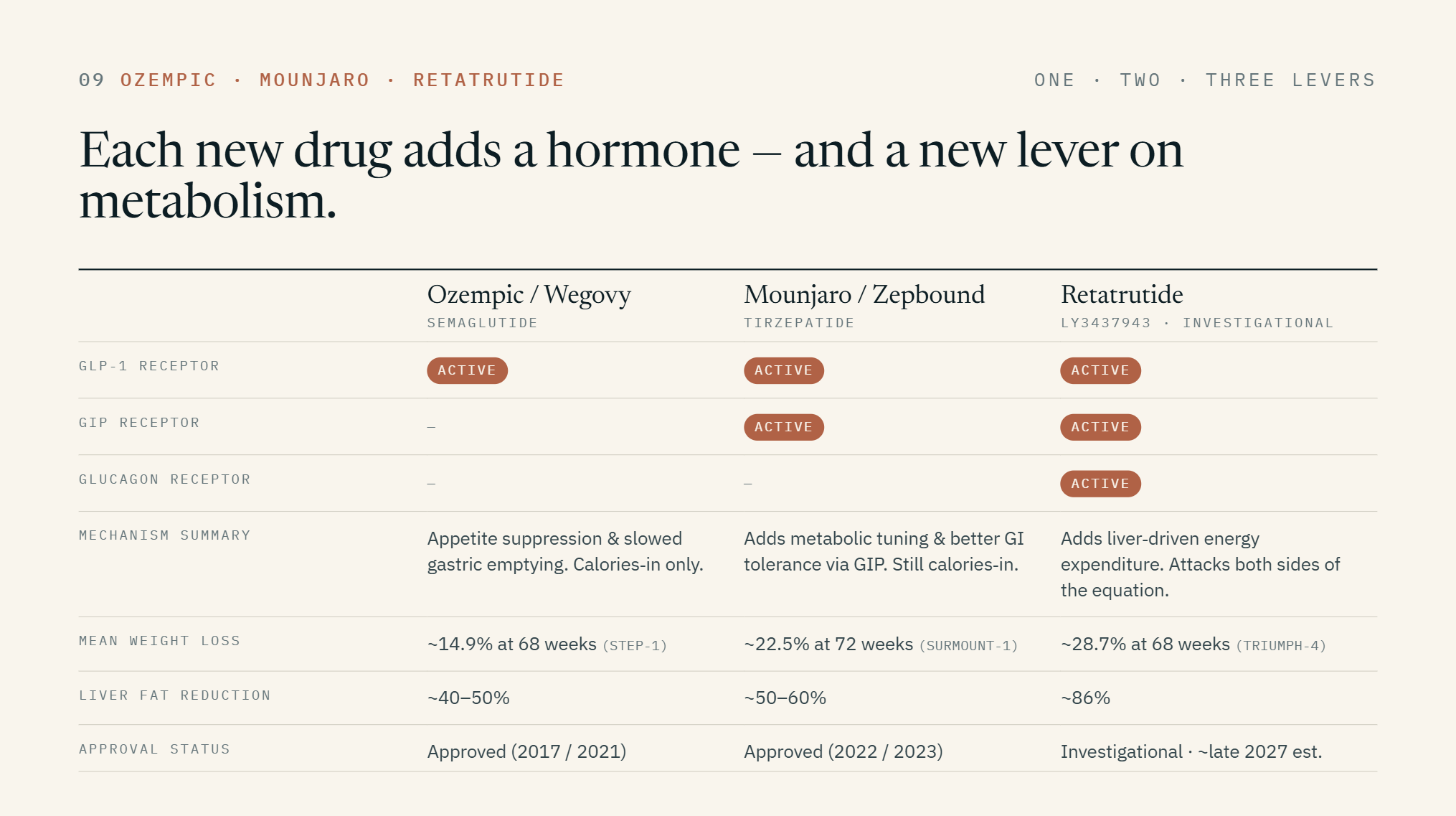Click the OZEMPIC label in the header

coord(168,80)
